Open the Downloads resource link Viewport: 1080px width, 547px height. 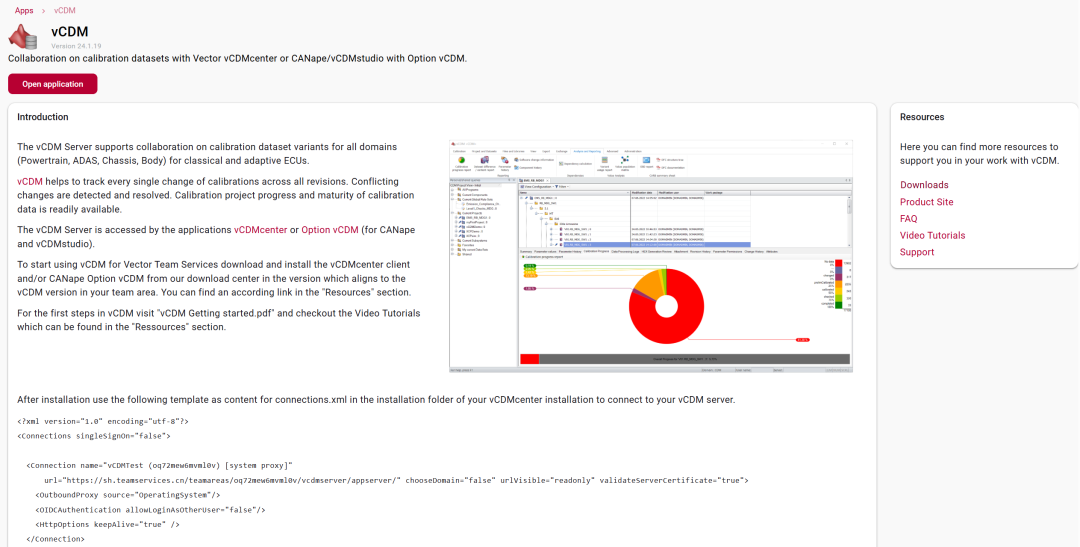point(924,185)
